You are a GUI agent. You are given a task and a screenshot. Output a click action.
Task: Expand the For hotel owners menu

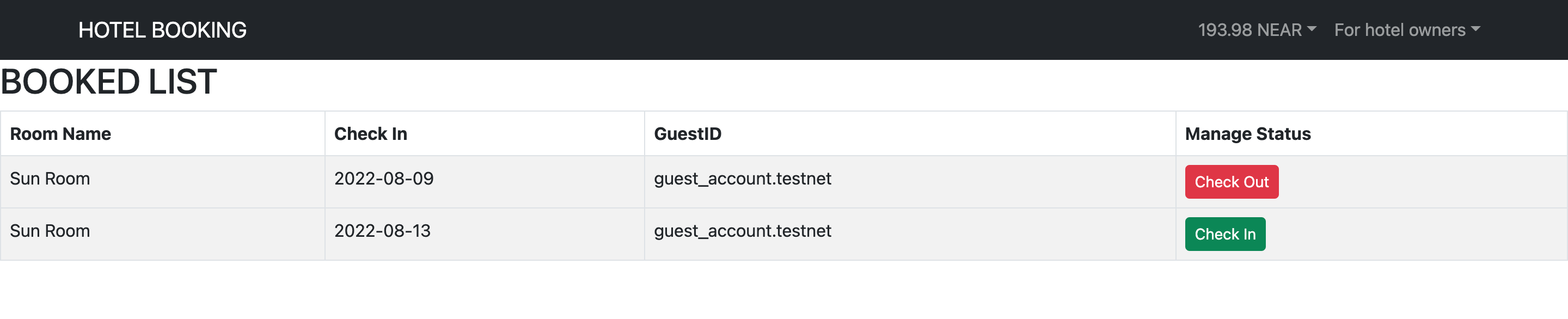pyautogui.click(x=1407, y=30)
